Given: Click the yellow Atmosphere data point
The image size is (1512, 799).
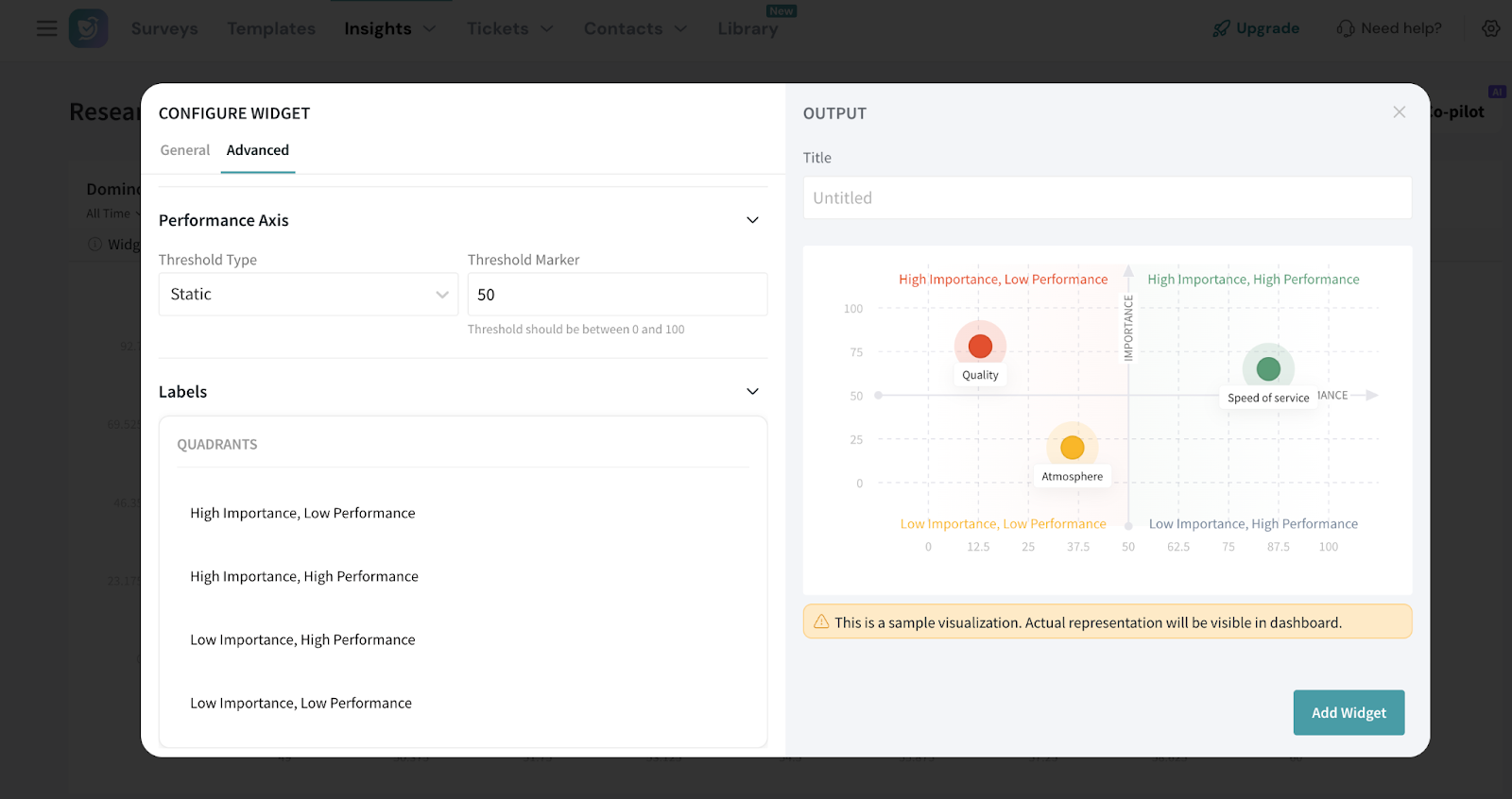Looking at the screenshot, I should tap(1072, 448).
